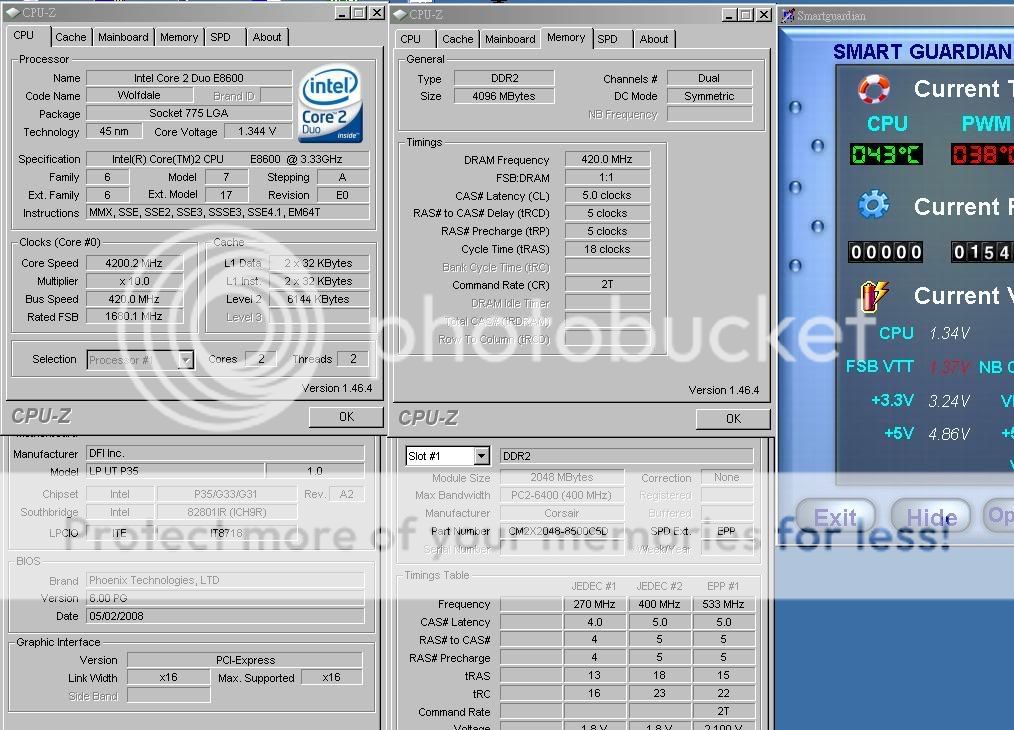Viewport: 1014px width, 730px height.
Task: Click the battery lightning voltage icon
Action: click(874, 296)
